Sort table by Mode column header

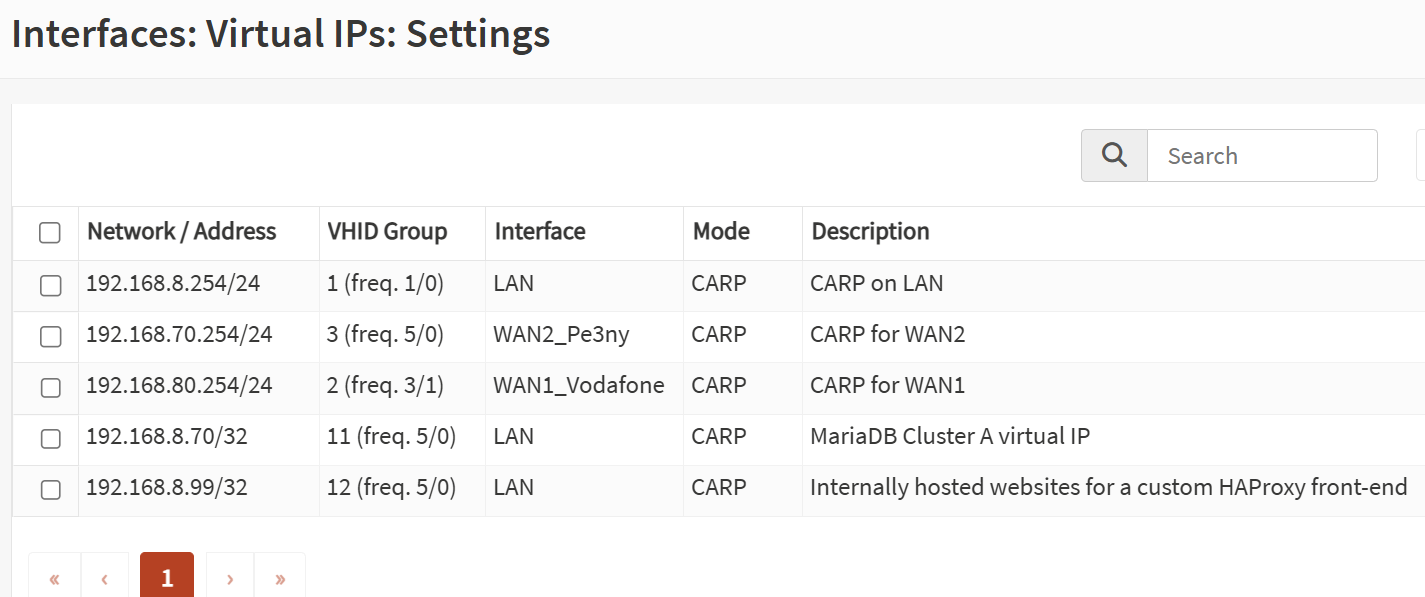click(721, 232)
